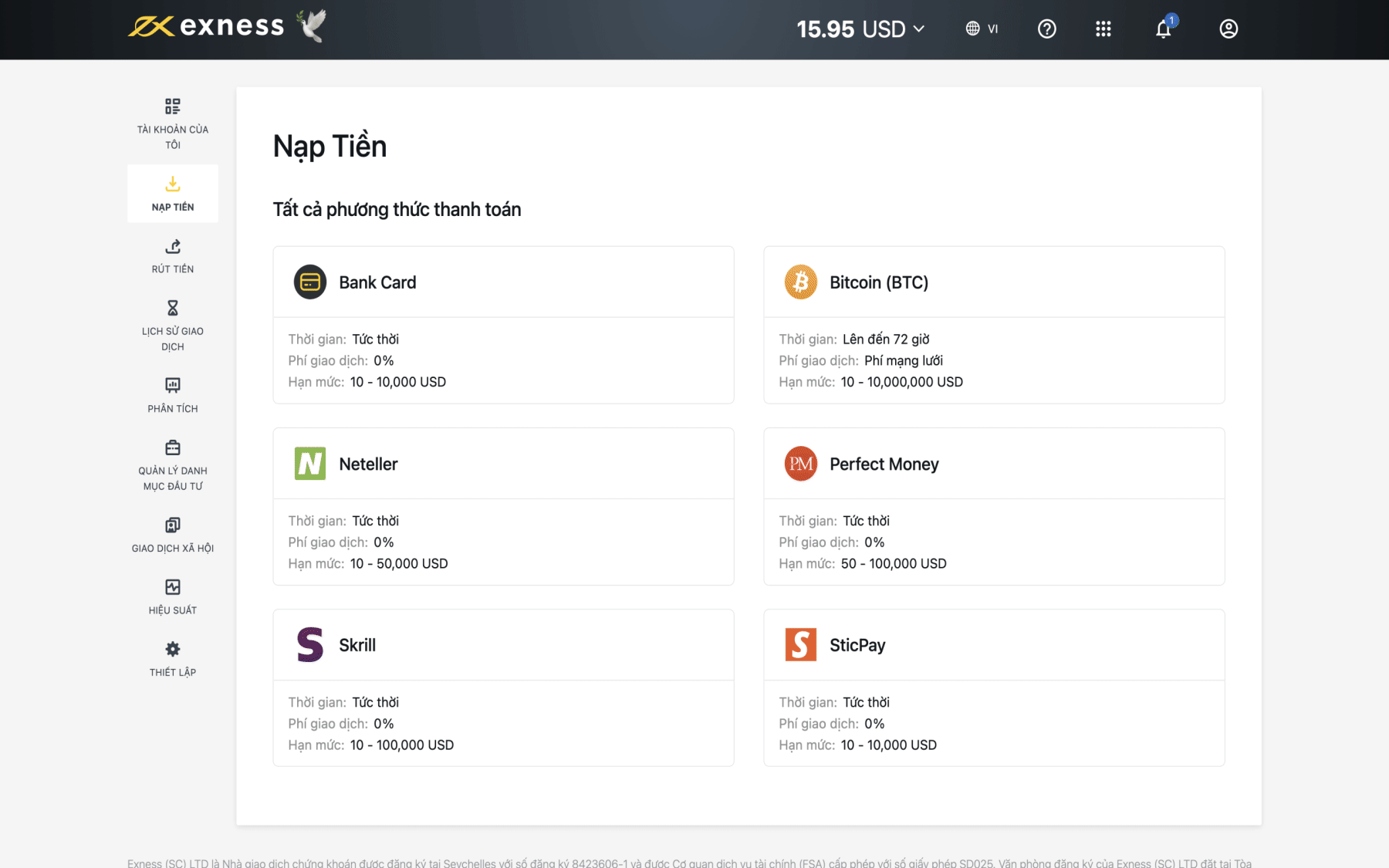Screen dimensions: 1389x868
Task: Click the Neteller N logo
Action: click(310, 464)
